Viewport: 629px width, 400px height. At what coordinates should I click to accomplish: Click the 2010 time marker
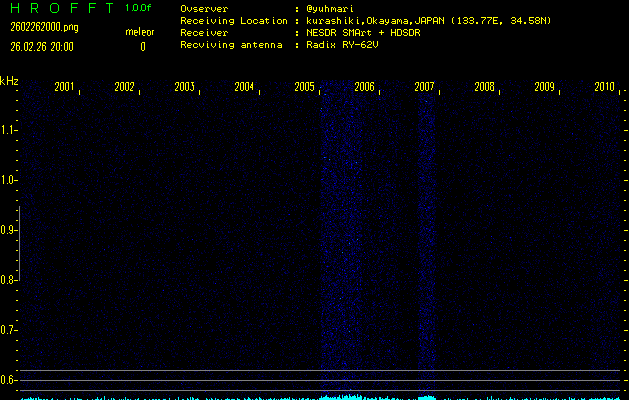604,87
